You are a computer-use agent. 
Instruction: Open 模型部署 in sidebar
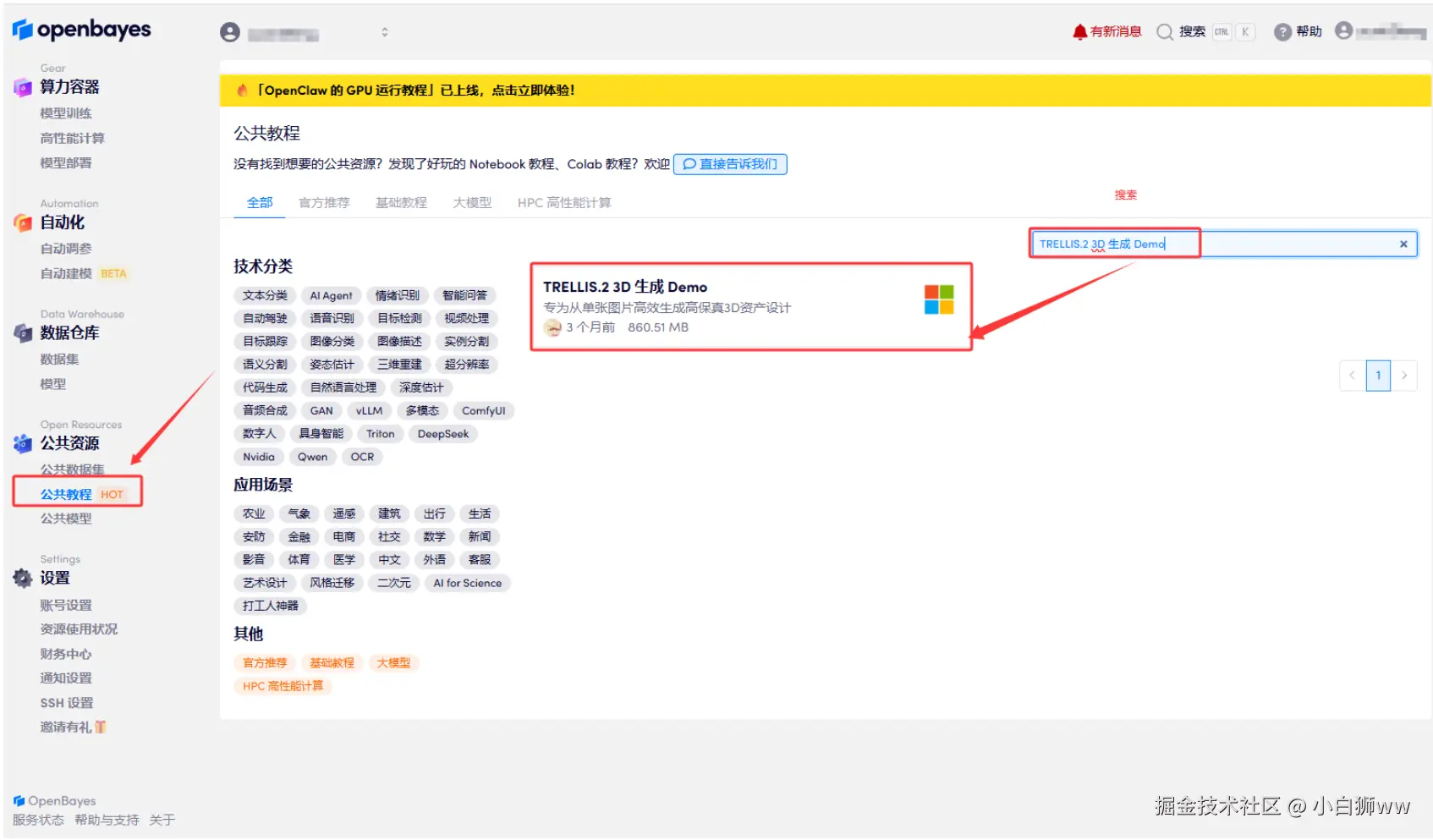click(x=66, y=163)
